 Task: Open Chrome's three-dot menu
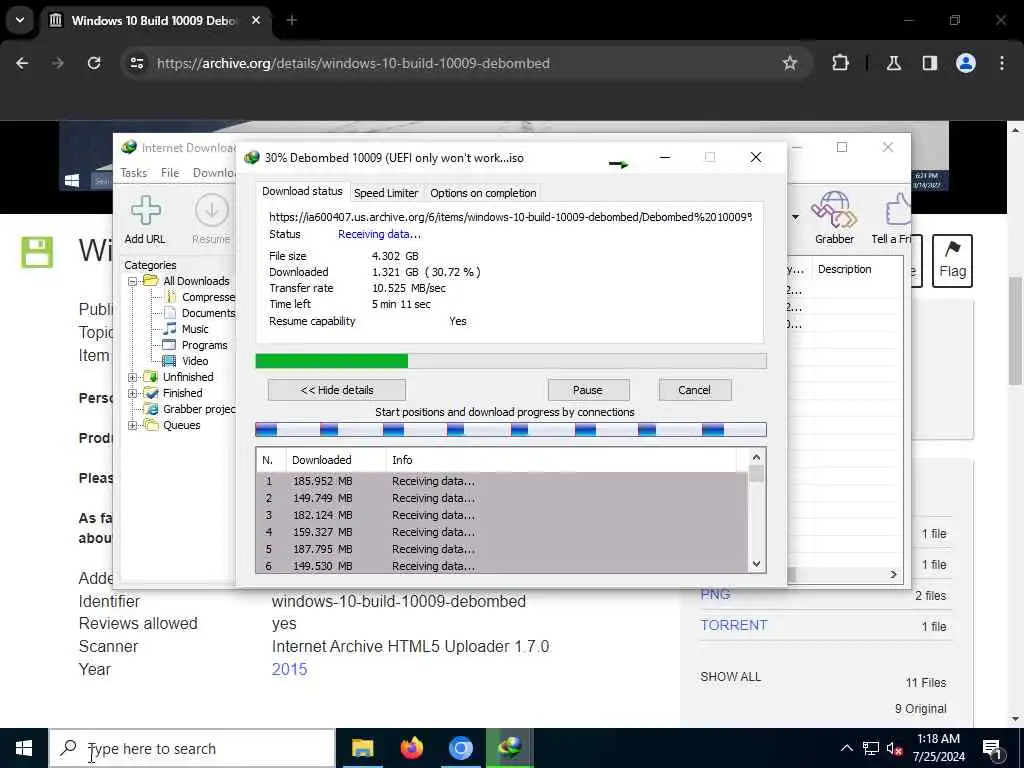point(1002,63)
